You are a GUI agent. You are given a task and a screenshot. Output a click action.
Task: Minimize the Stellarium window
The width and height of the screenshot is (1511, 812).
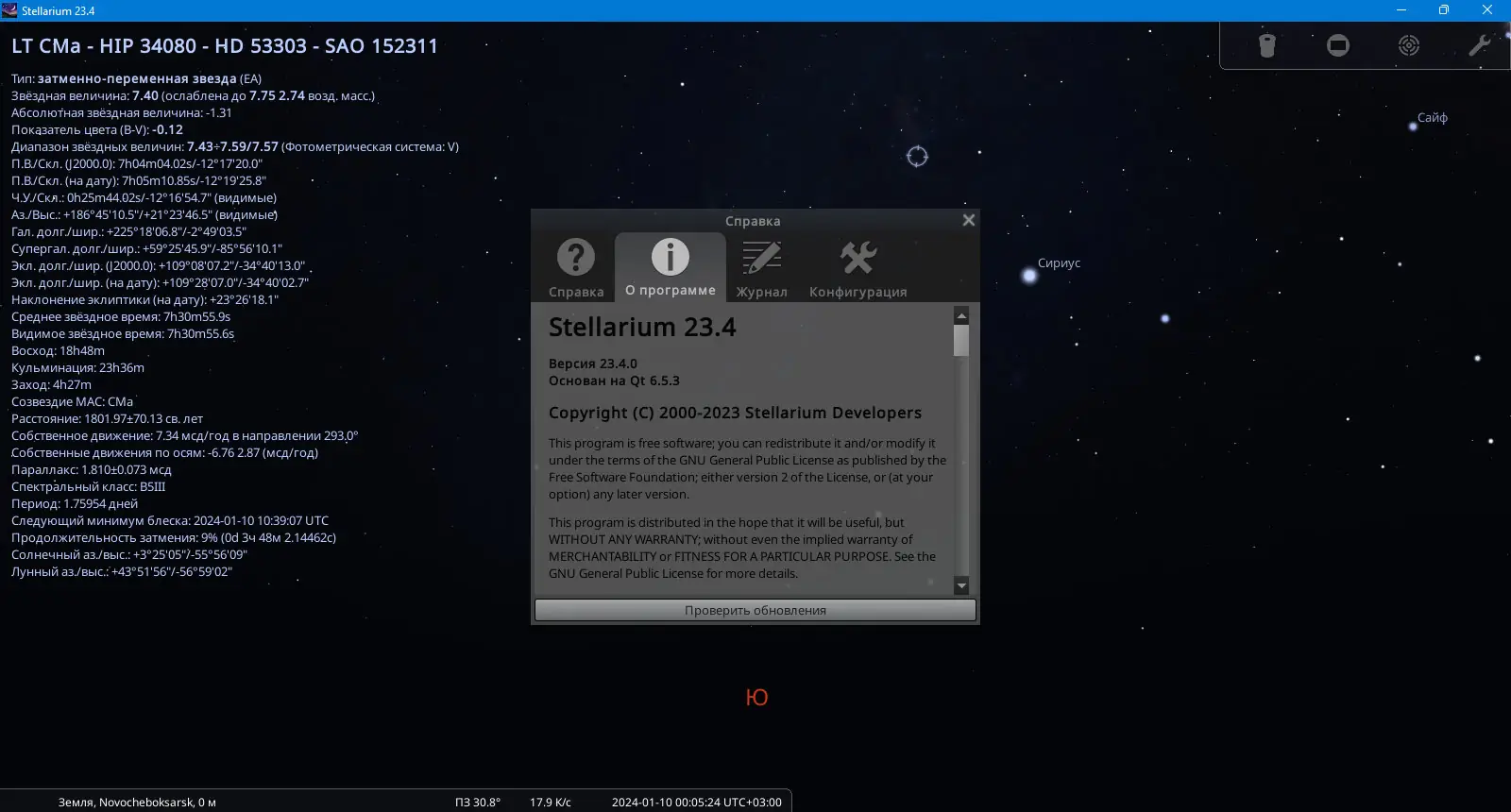[x=1401, y=10]
